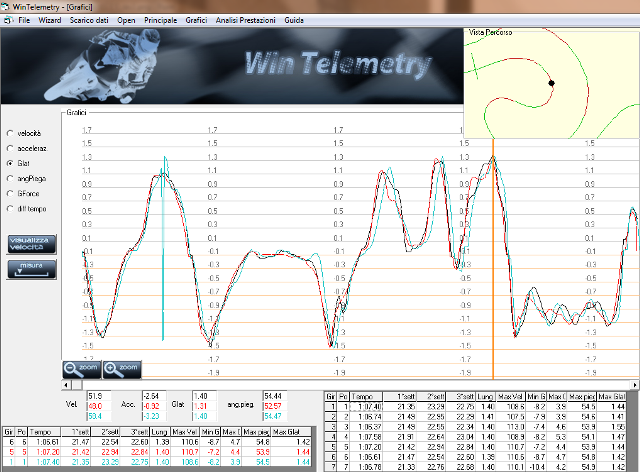The width and height of the screenshot is (640, 472).
Task: Click the horizontal scrollbar thumb under graph
Action: tap(77, 385)
